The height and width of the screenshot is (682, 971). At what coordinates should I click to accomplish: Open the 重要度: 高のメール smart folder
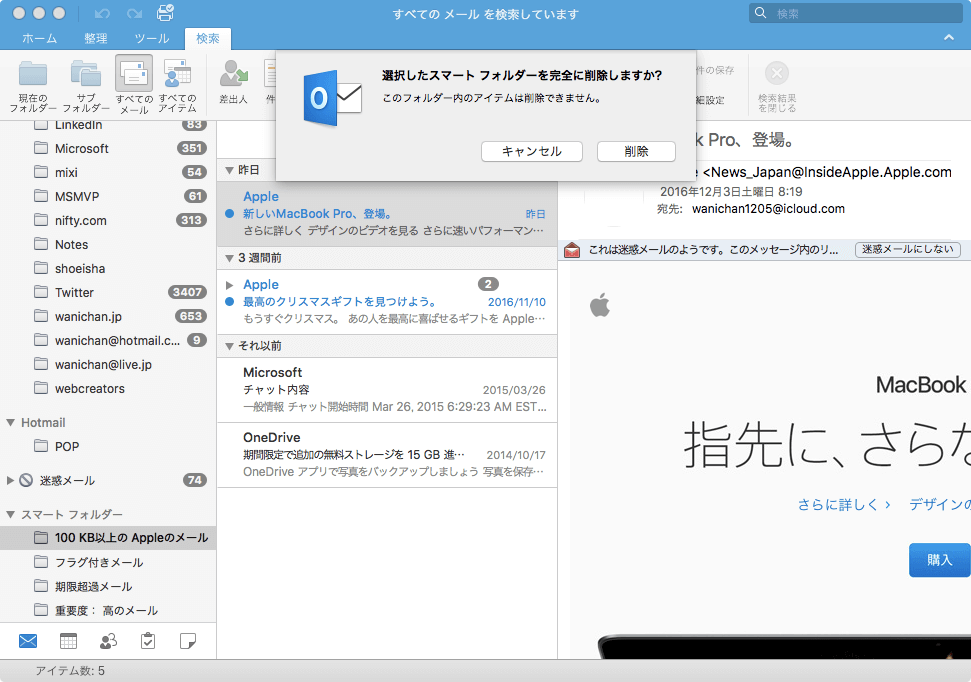click(108, 611)
